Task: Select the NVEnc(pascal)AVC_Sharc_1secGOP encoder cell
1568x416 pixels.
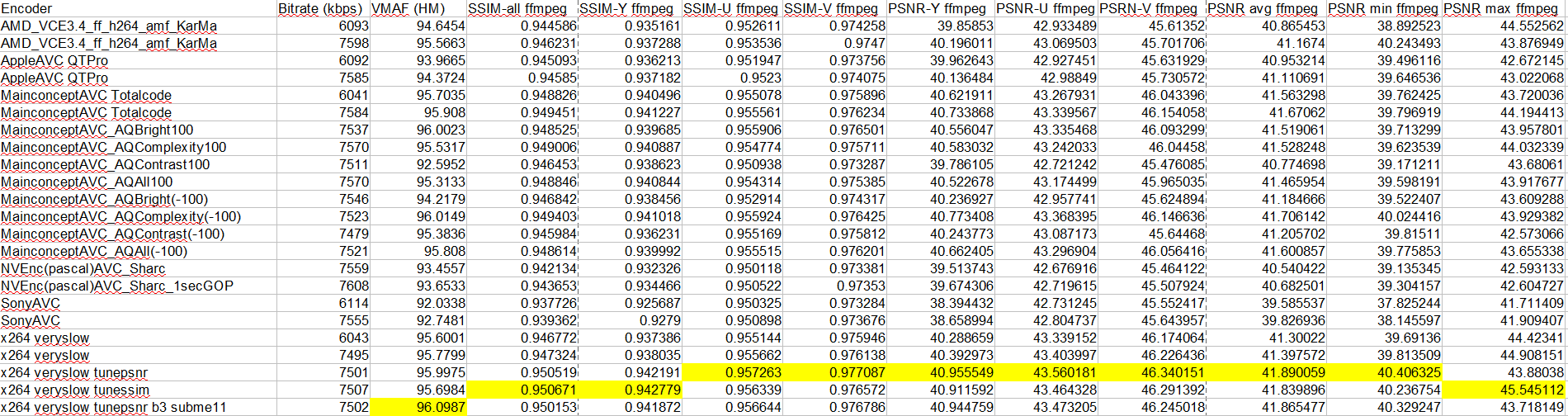Action: pyautogui.click(x=138, y=286)
